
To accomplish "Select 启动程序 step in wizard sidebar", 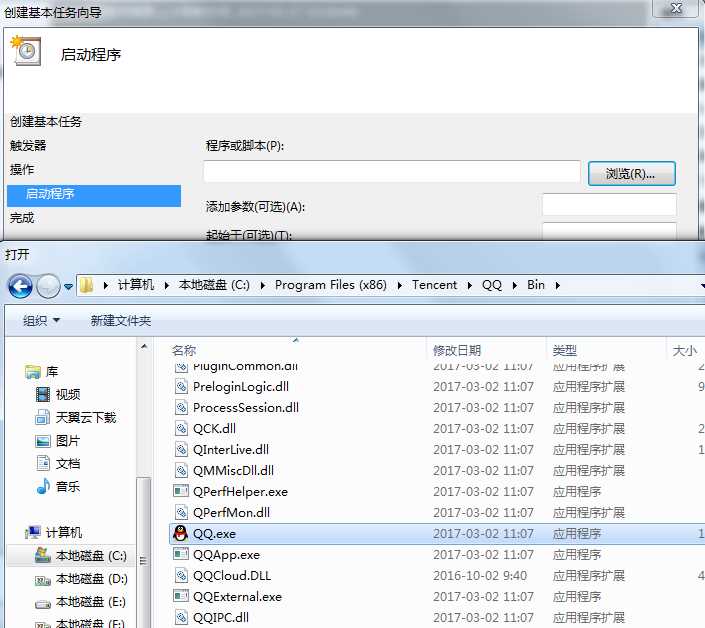I will tap(94, 196).
